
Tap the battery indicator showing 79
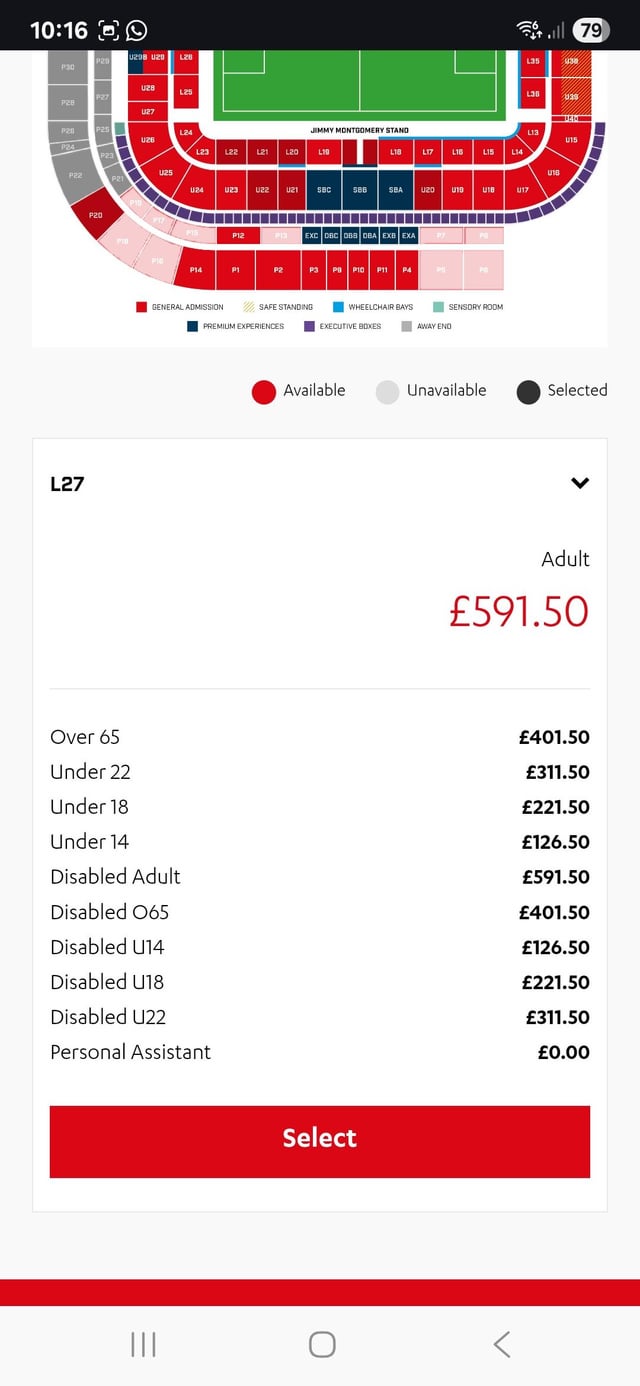click(x=589, y=29)
